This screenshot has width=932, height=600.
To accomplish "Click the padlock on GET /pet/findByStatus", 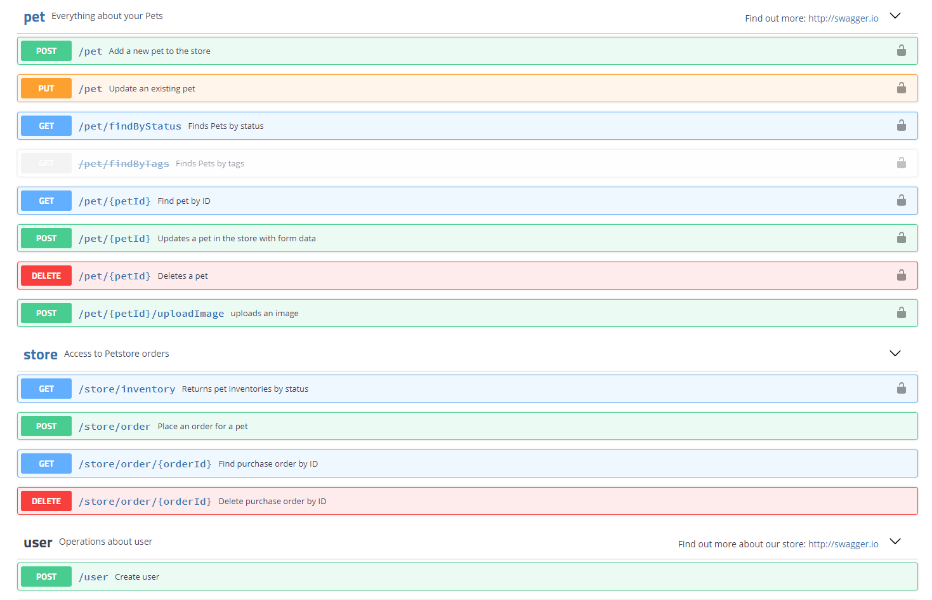I will click(901, 125).
